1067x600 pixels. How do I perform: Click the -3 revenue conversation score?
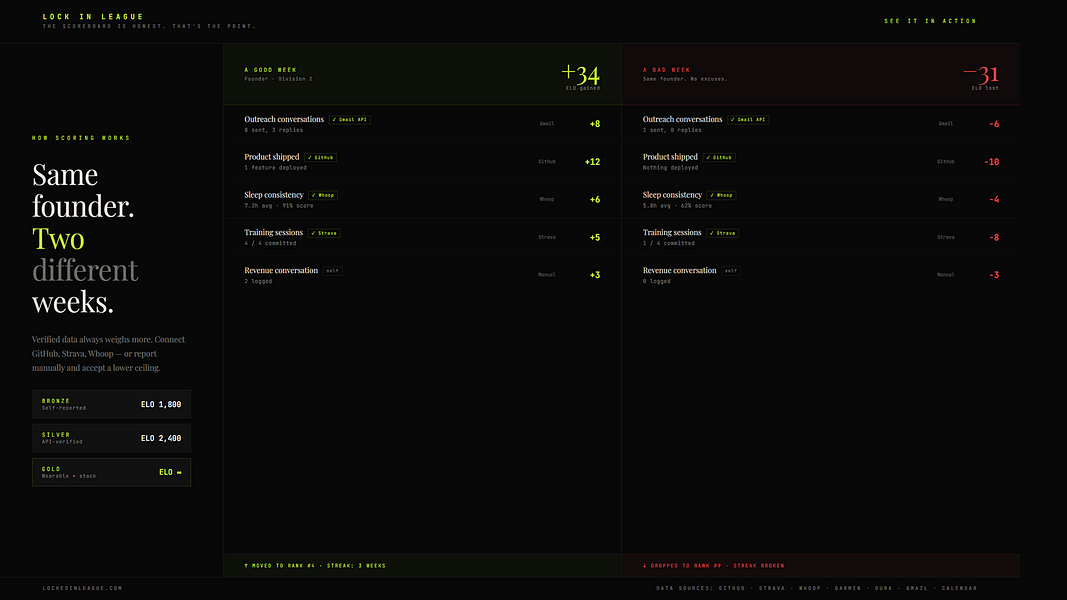click(994, 275)
